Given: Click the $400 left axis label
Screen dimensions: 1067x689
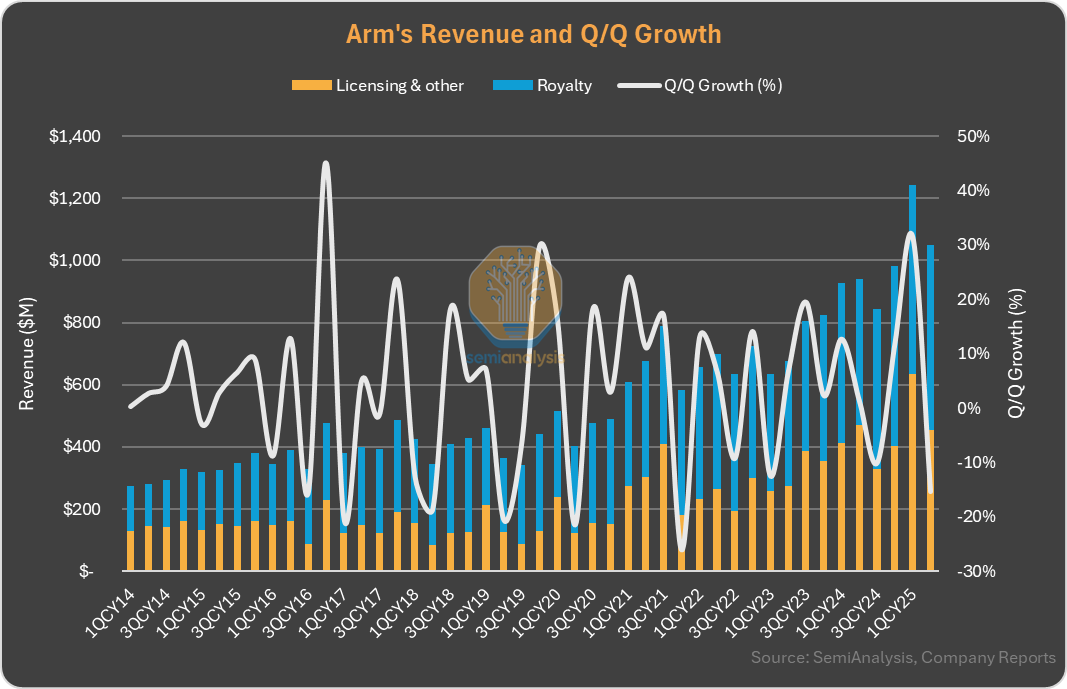Looking at the screenshot, I should pyautogui.click(x=82, y=447).
